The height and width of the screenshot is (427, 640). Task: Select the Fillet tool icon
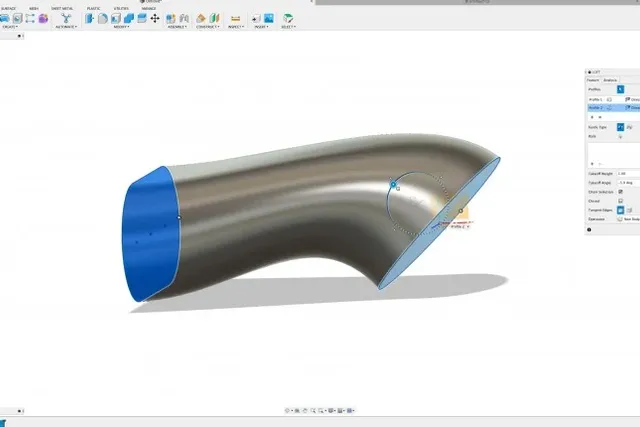(102, 18)
